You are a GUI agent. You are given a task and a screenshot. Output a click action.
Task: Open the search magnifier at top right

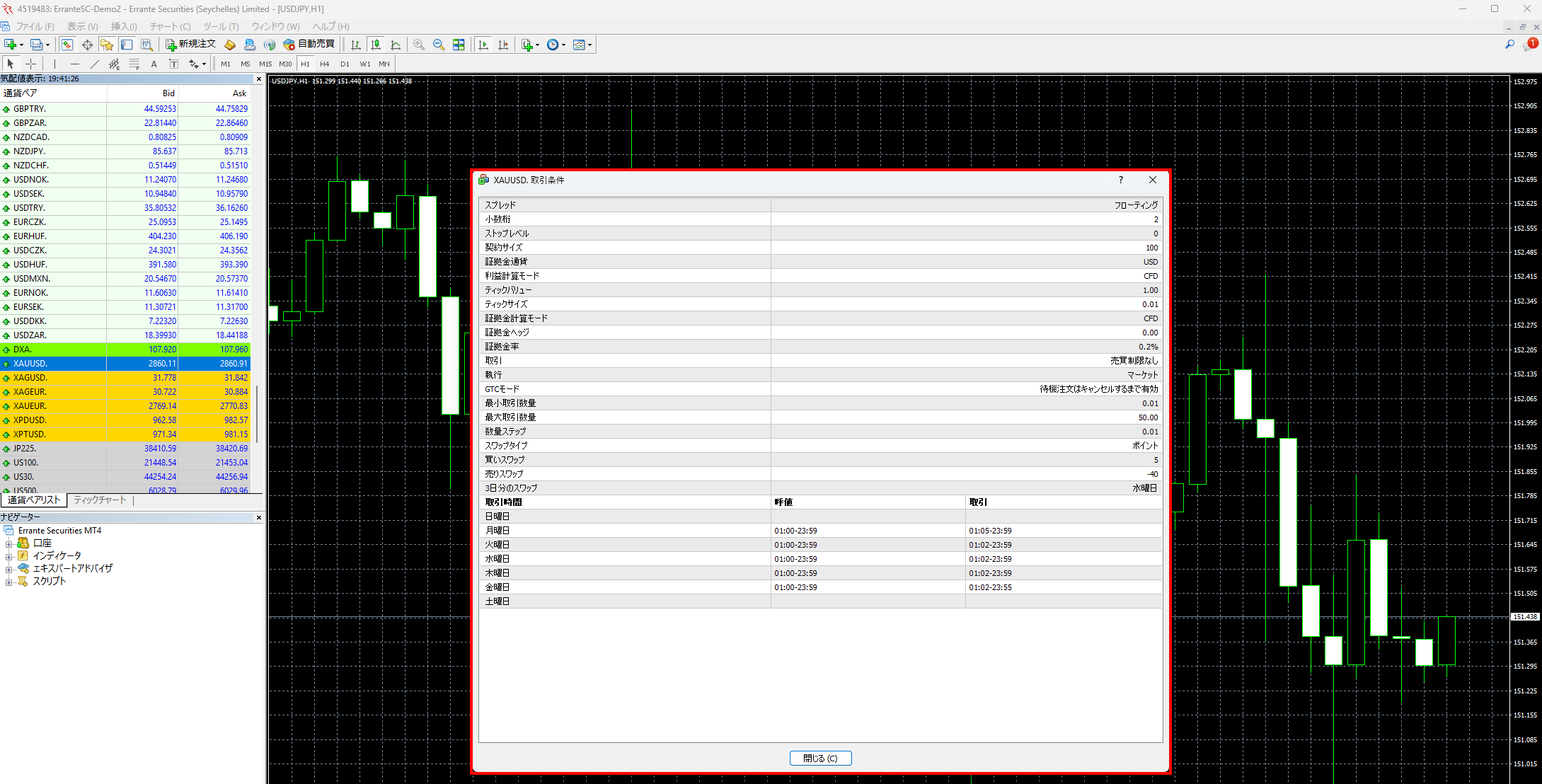click(1509, 45)
